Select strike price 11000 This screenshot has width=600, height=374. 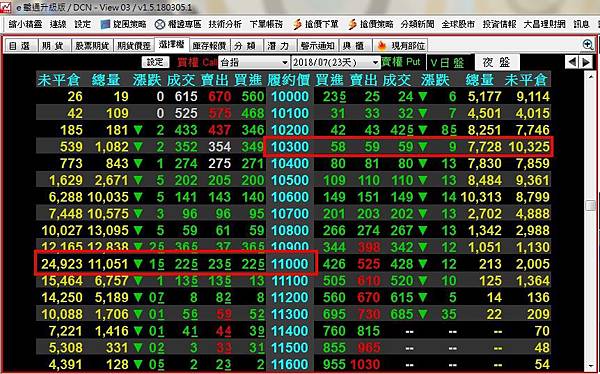coord(290,264)
